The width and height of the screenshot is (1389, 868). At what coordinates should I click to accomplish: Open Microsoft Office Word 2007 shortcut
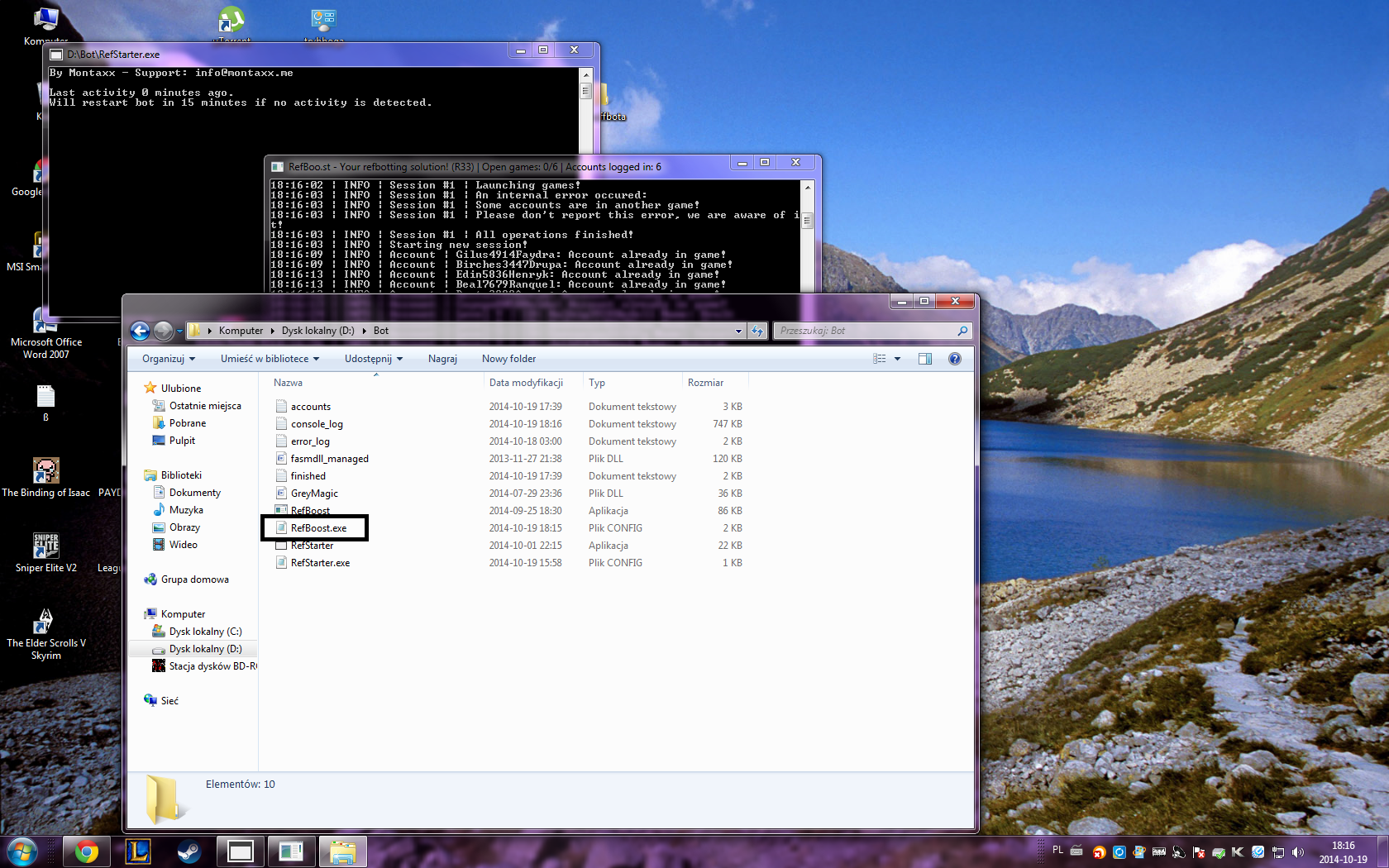[x=46, y=333]
